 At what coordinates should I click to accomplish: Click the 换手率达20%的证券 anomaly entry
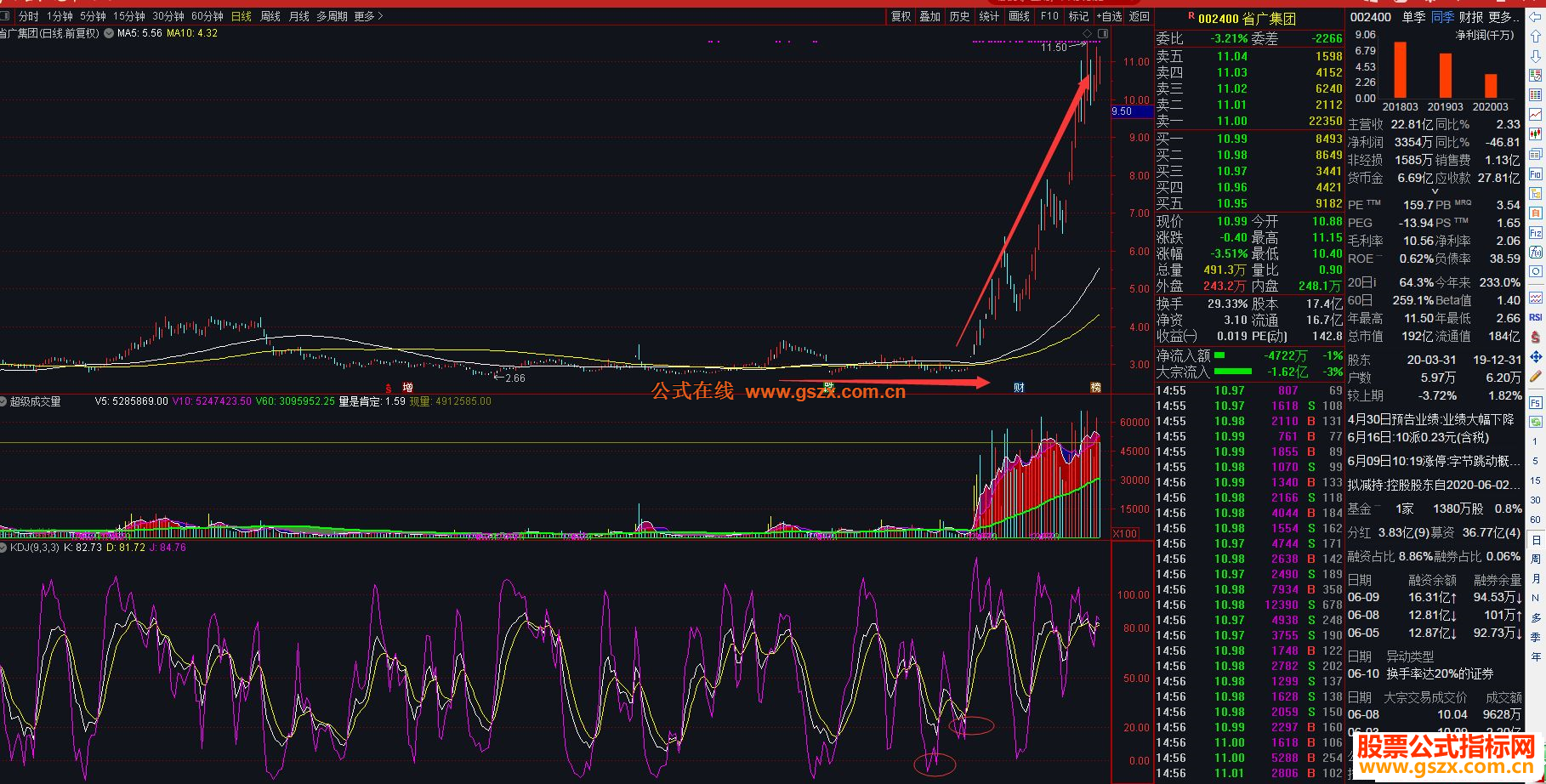[1440, 673]
